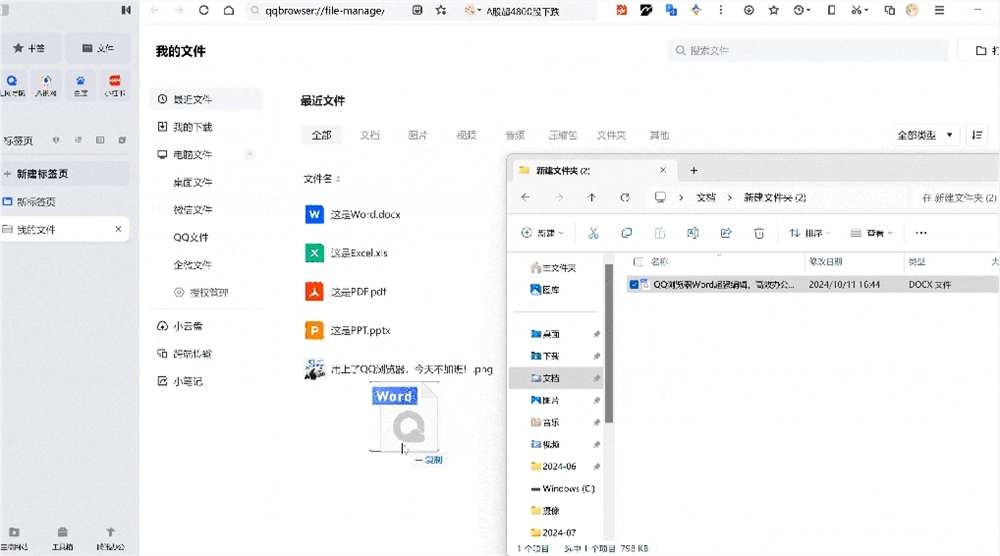Expand breadcrumb chevron before 文档

[681, 198]
